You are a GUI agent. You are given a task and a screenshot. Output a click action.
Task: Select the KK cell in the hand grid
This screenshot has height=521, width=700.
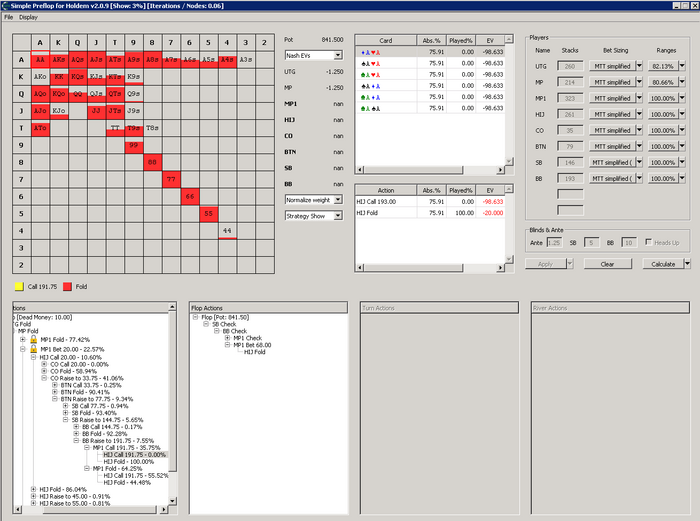point(59,76)
